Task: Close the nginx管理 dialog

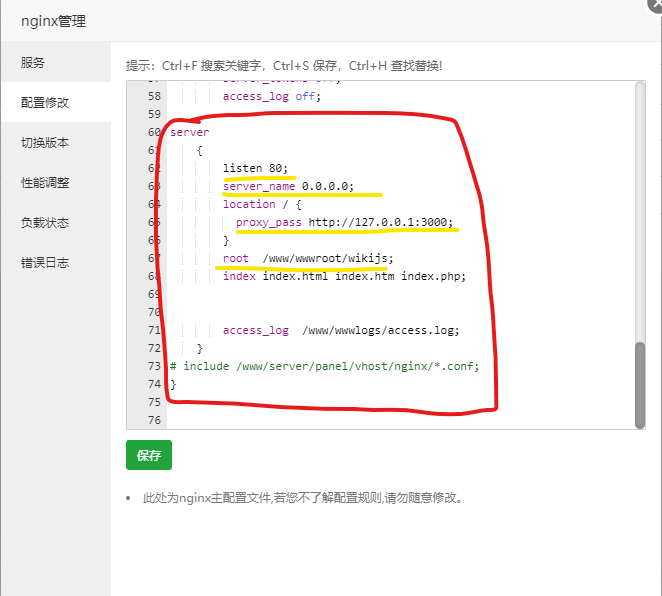Action: 656,4
